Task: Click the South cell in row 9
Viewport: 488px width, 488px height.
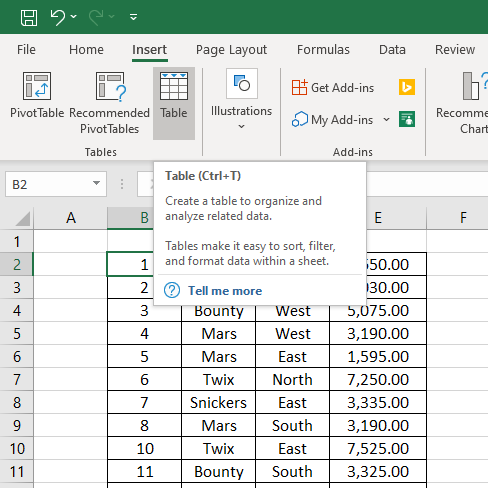Action: pyautogui.click(x=292, y=425)
